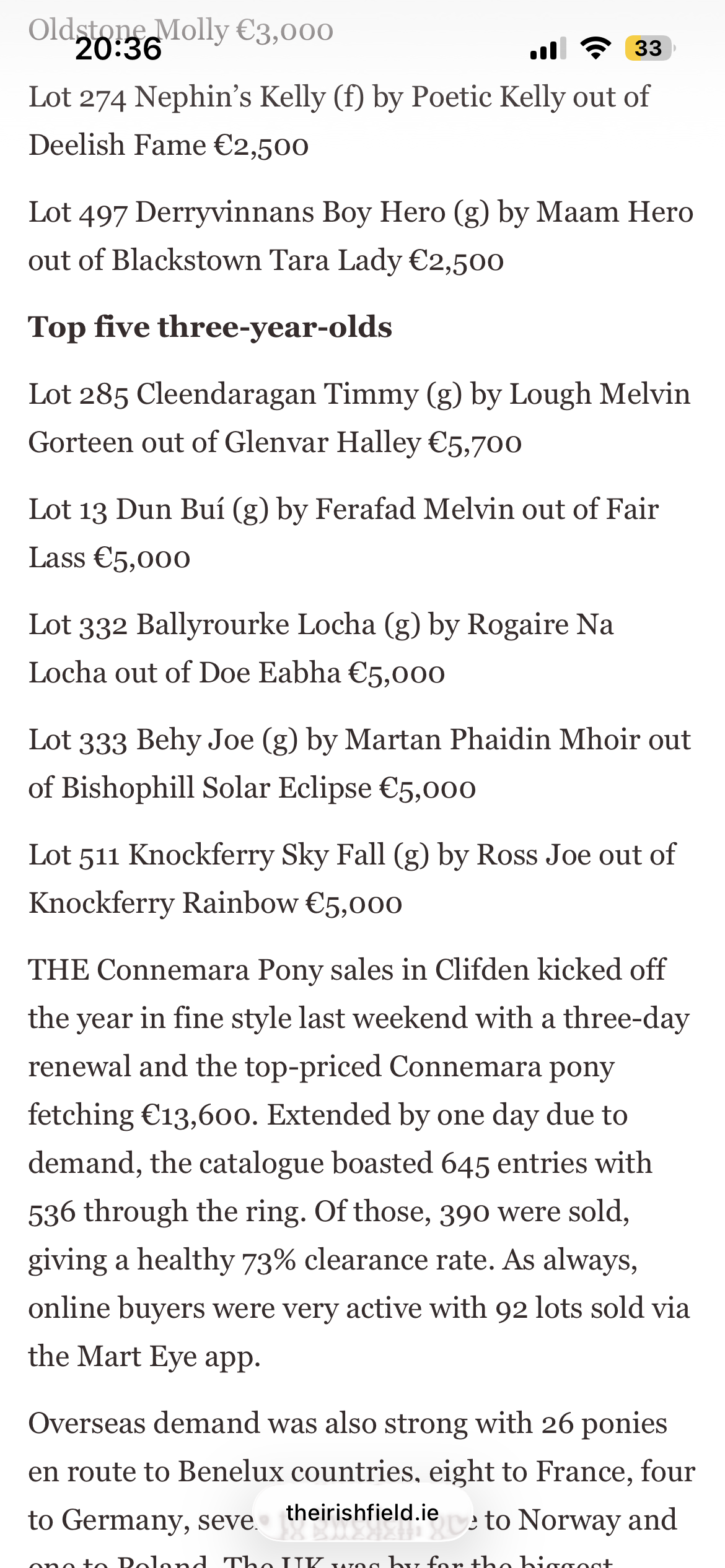
Task: Tap the battery level indicator showing 33
Action: pyautogui.click(x=649, y=48)
